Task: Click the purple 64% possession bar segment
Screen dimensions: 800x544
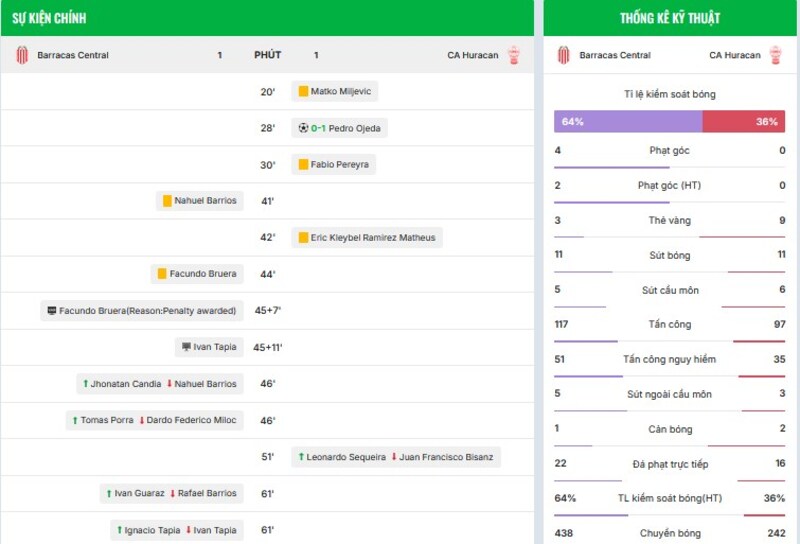Action: (x=628, y=121)
